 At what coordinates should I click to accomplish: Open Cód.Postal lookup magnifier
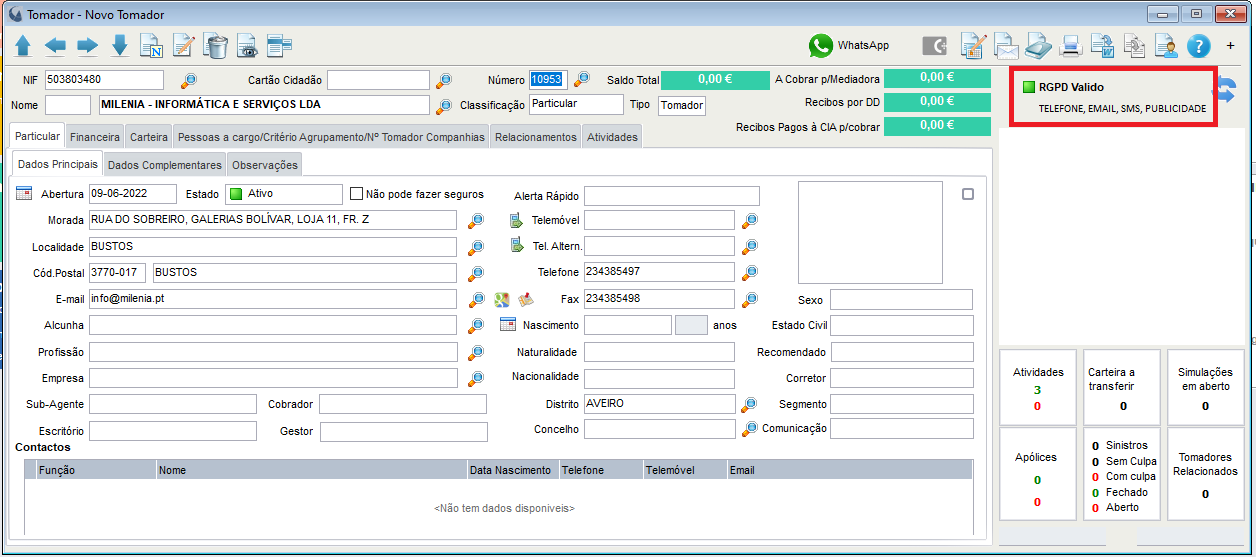[x=476, y=273]
